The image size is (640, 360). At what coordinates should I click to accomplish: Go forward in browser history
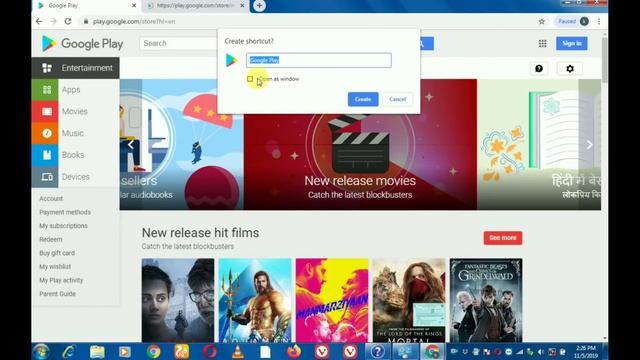pos(53,22)
